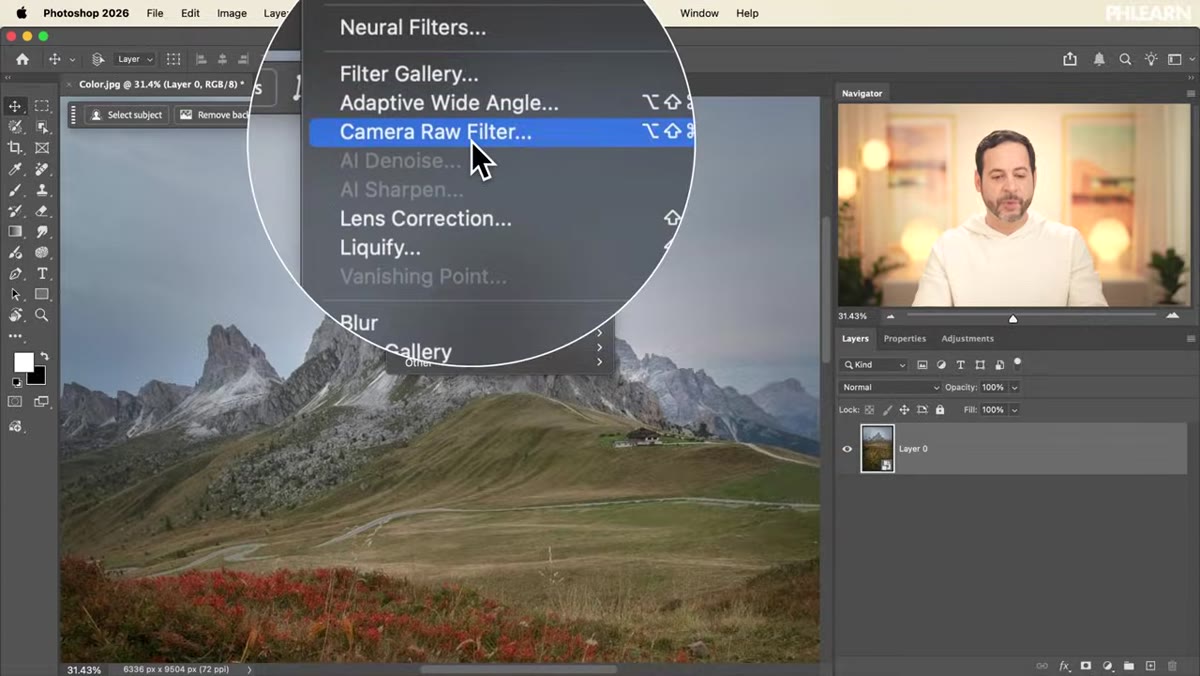This screenshot has height=676, width=1200.
Task: Open the Move tool preset picker chevron
Action: click(x=72, y=60)
